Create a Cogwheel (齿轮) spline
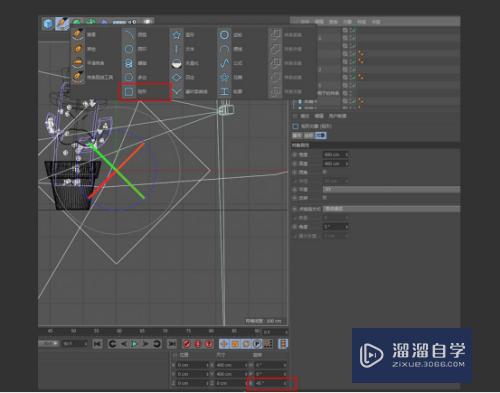The image size is (500, 393). (224, 34)
